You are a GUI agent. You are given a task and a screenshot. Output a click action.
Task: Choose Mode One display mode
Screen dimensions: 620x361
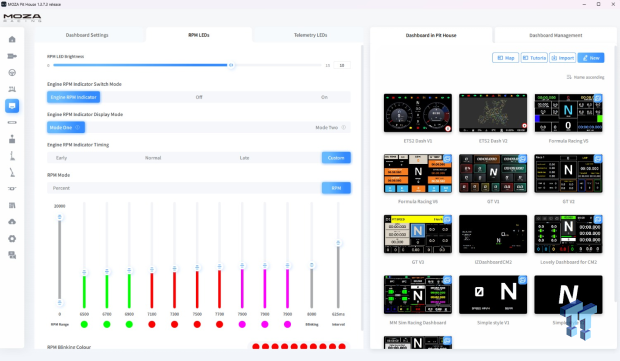(66, 127)
